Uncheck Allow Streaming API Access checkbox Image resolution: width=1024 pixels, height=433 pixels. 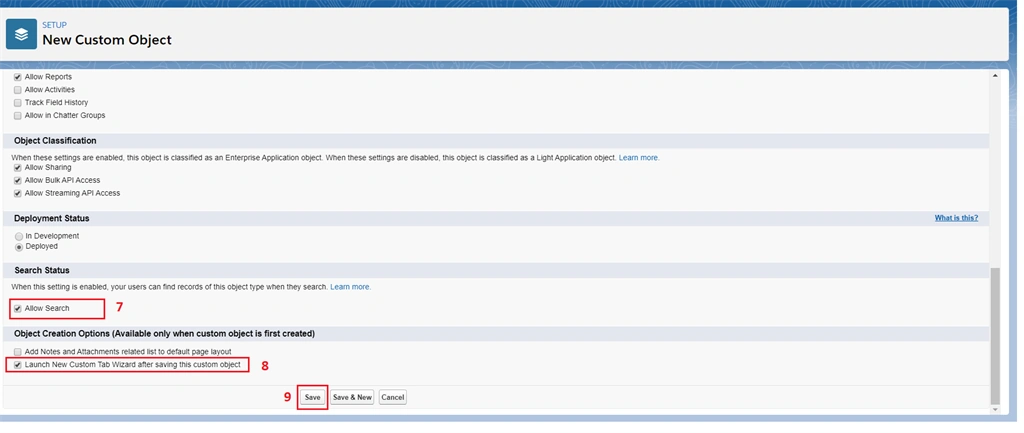18,193
